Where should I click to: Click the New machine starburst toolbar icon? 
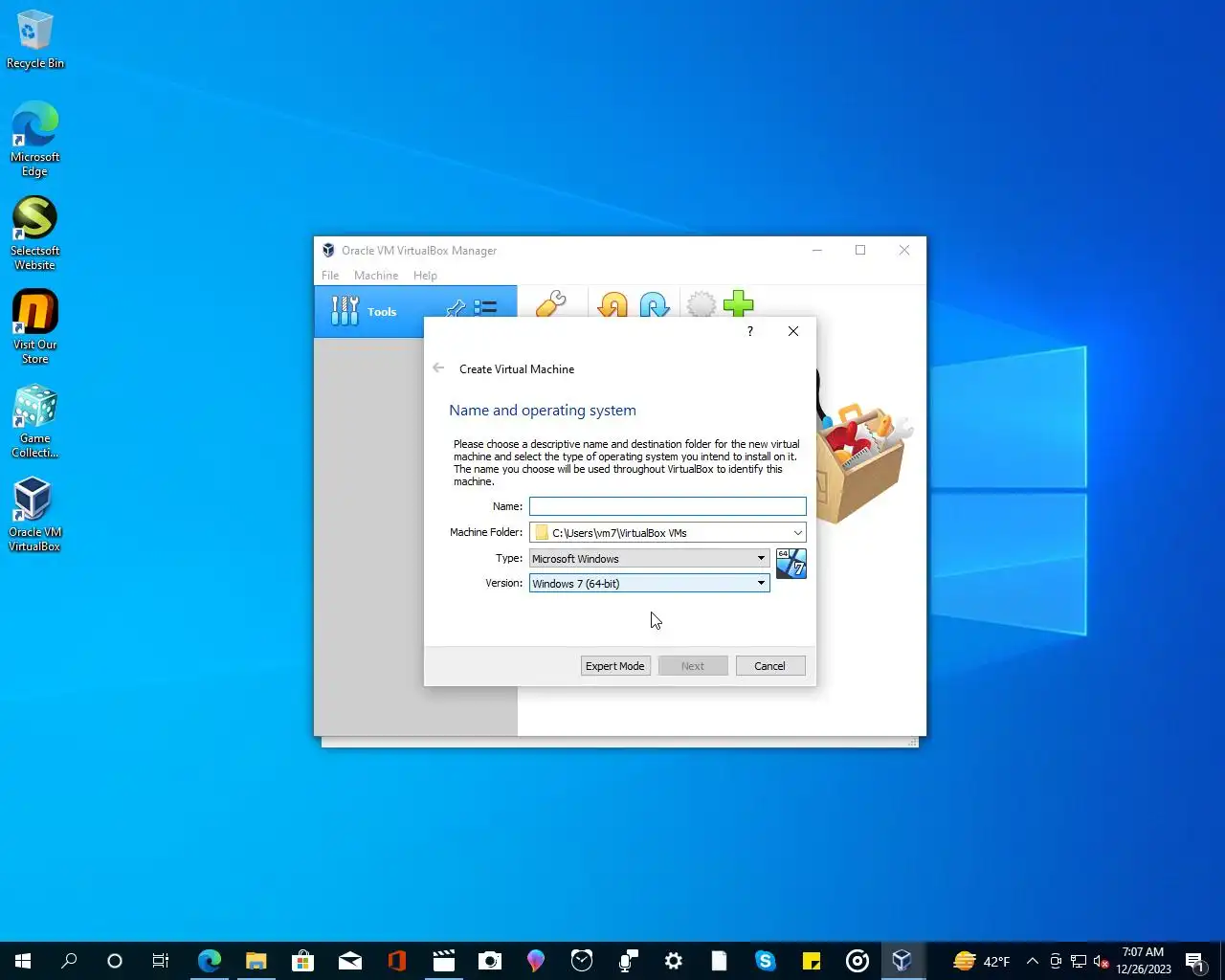[702, 304]
